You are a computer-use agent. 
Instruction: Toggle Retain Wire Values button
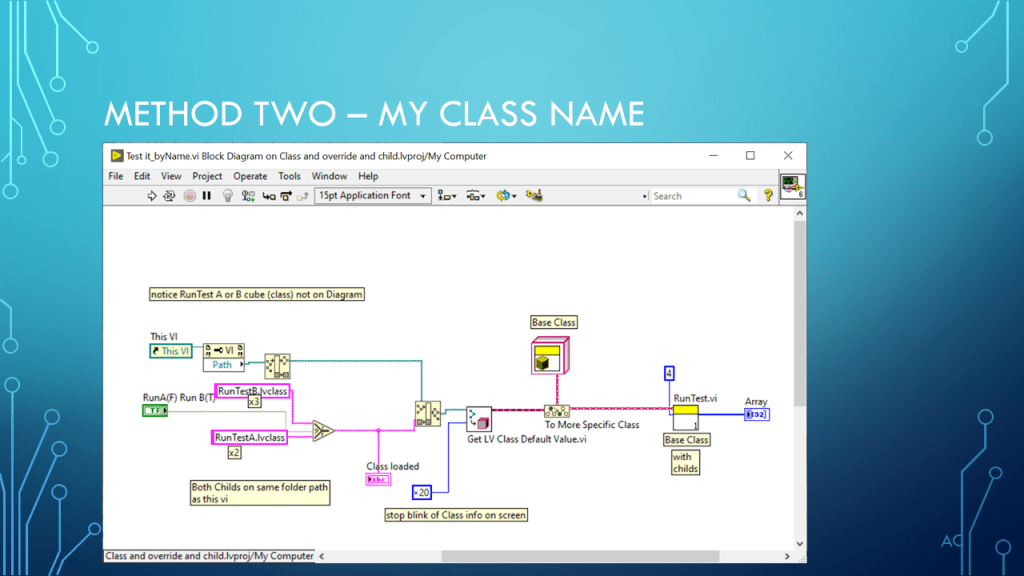click(249, 196)
